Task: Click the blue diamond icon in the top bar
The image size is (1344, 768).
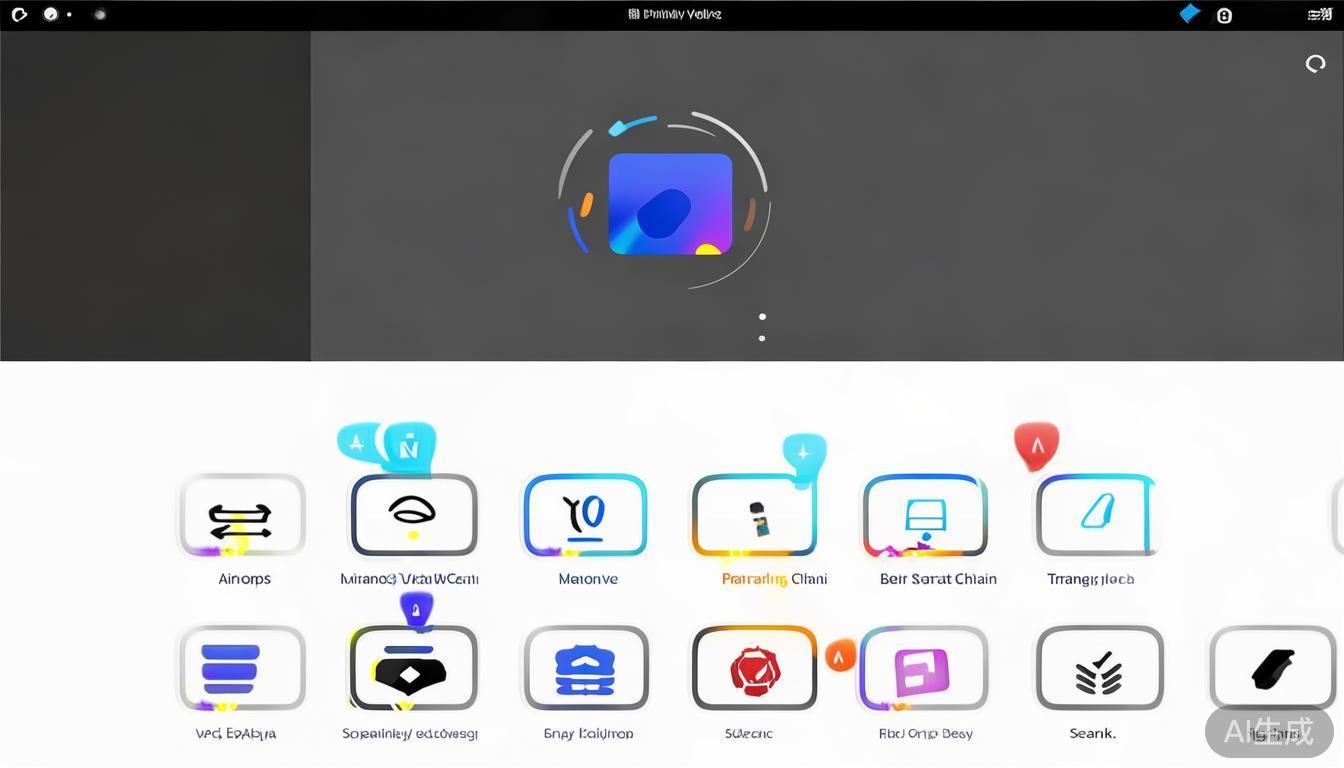Action: tap(1189, 14)
